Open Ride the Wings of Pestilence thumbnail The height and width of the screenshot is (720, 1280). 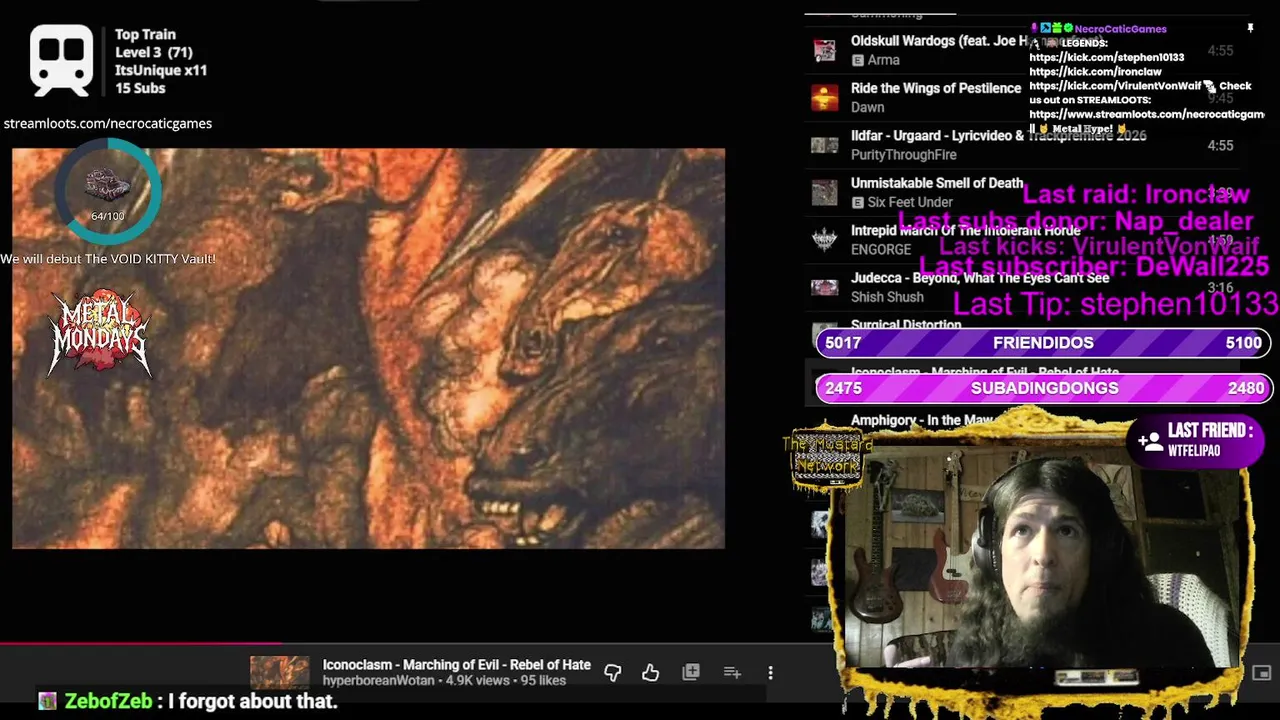824,97
